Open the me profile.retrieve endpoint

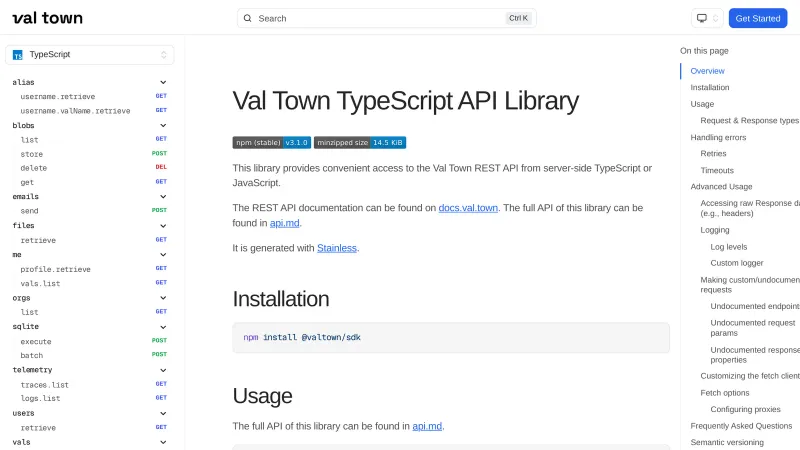56,269
